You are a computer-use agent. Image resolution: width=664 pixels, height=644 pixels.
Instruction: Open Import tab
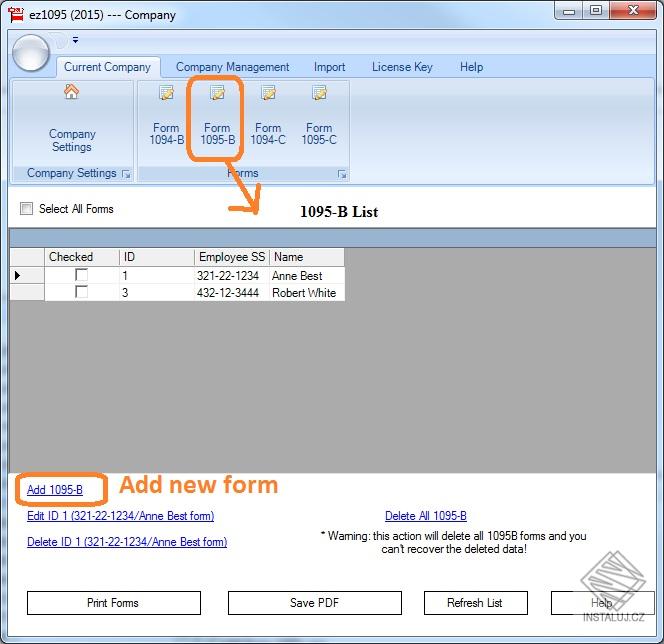(x=329, y=67)
